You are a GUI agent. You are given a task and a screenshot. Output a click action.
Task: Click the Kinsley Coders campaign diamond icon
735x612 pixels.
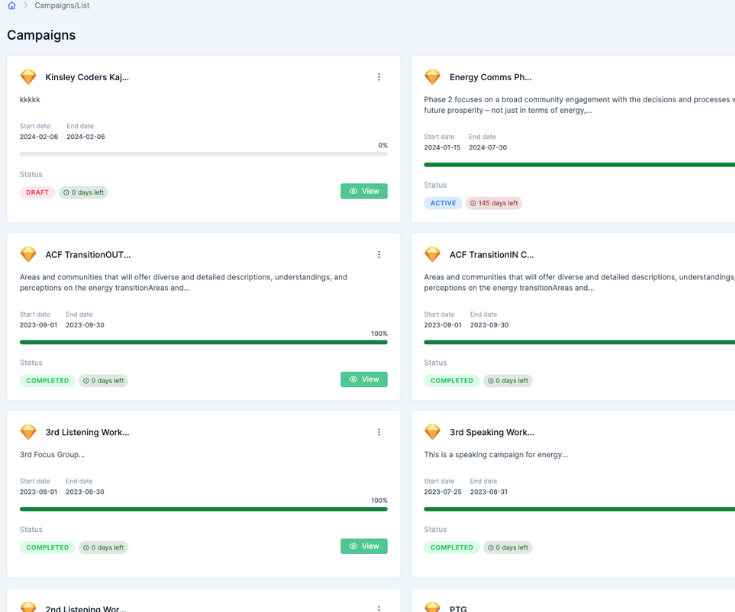28,77
